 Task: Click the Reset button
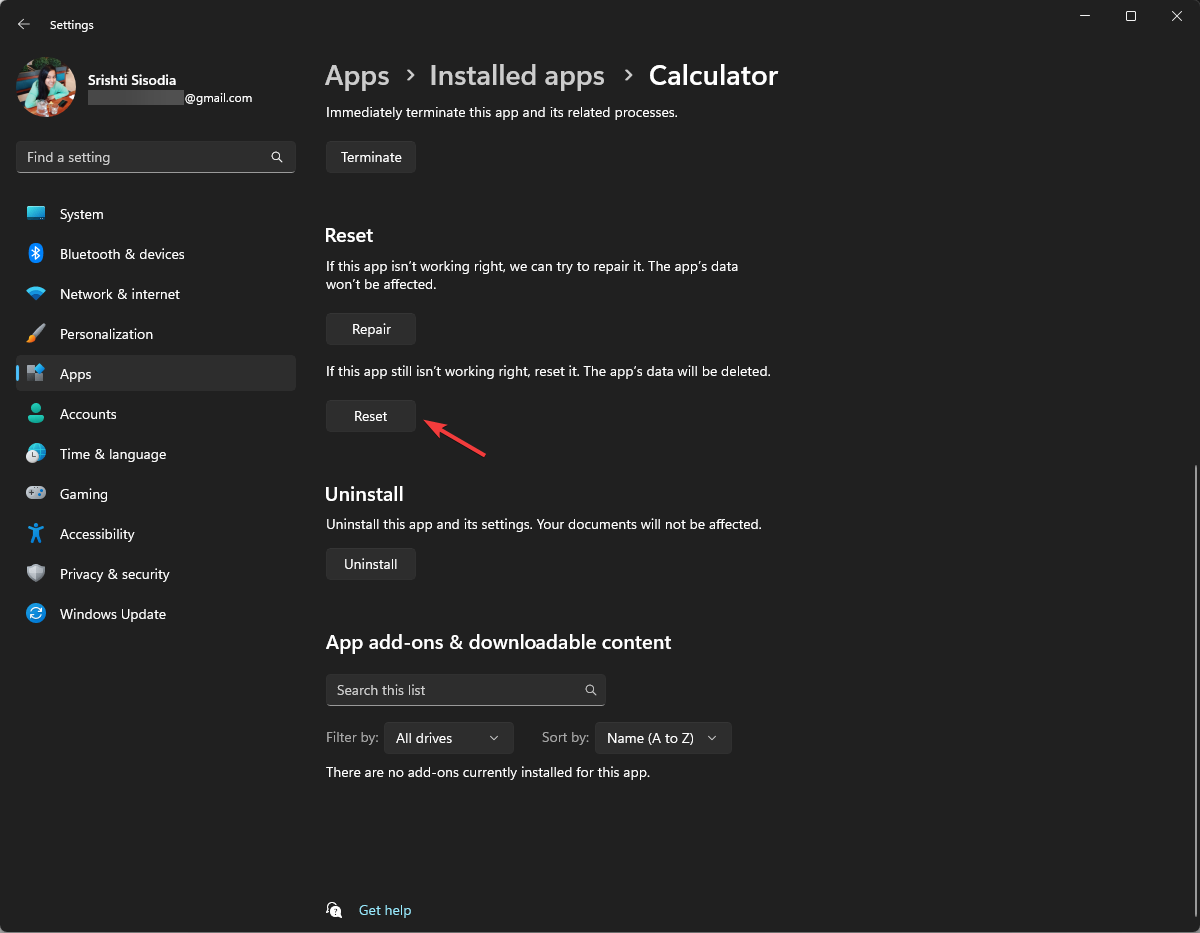click(371, 416)
